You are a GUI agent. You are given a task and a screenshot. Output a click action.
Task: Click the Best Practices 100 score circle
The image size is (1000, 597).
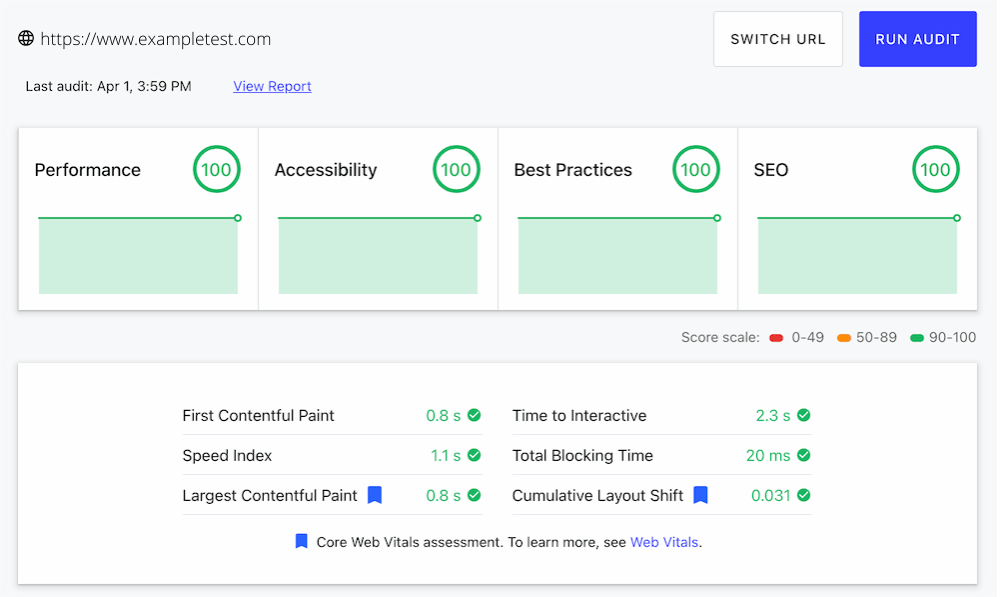pyautogui.click(x=696, y=170)
